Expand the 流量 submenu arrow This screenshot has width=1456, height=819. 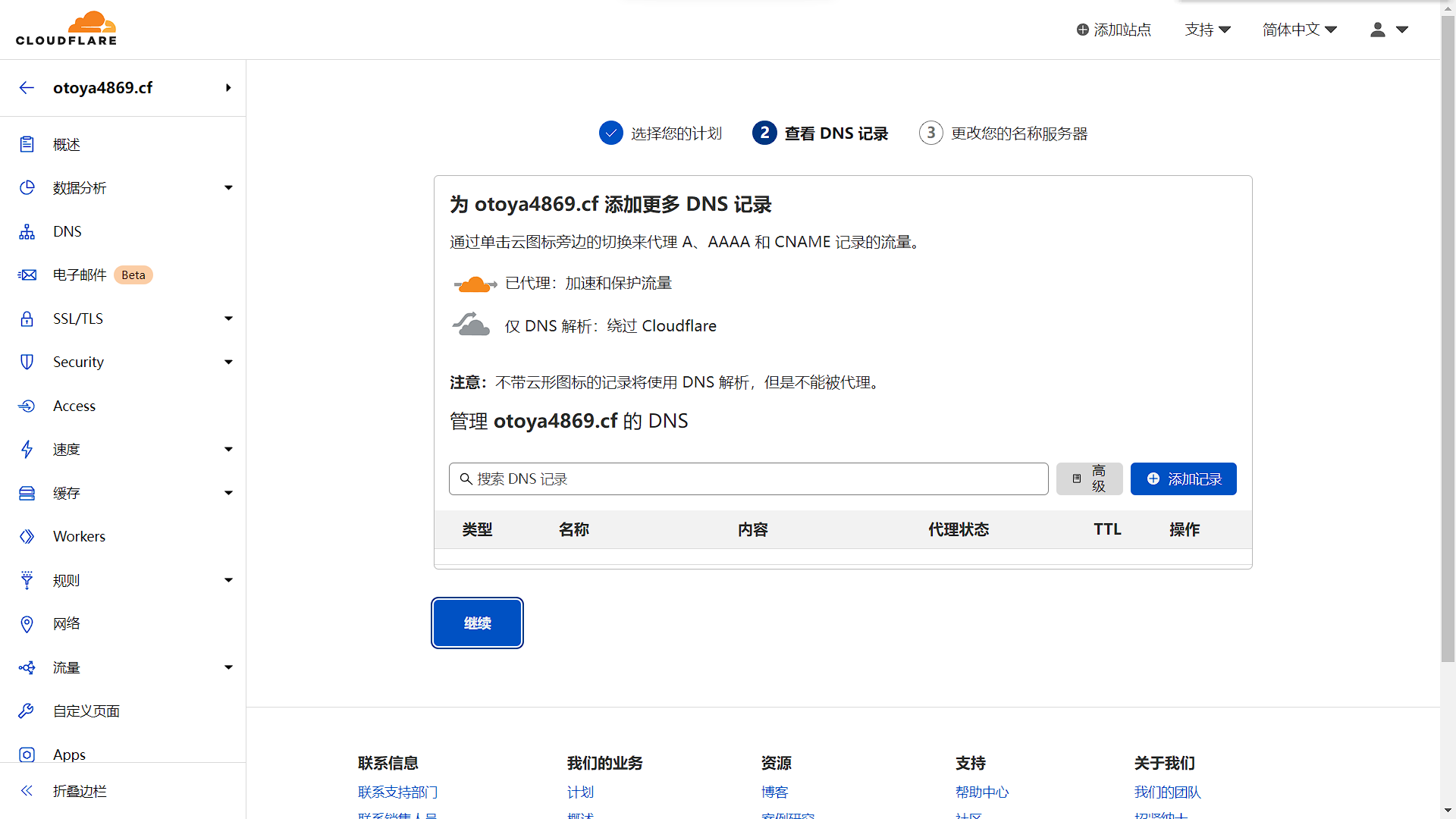[228, 667]
